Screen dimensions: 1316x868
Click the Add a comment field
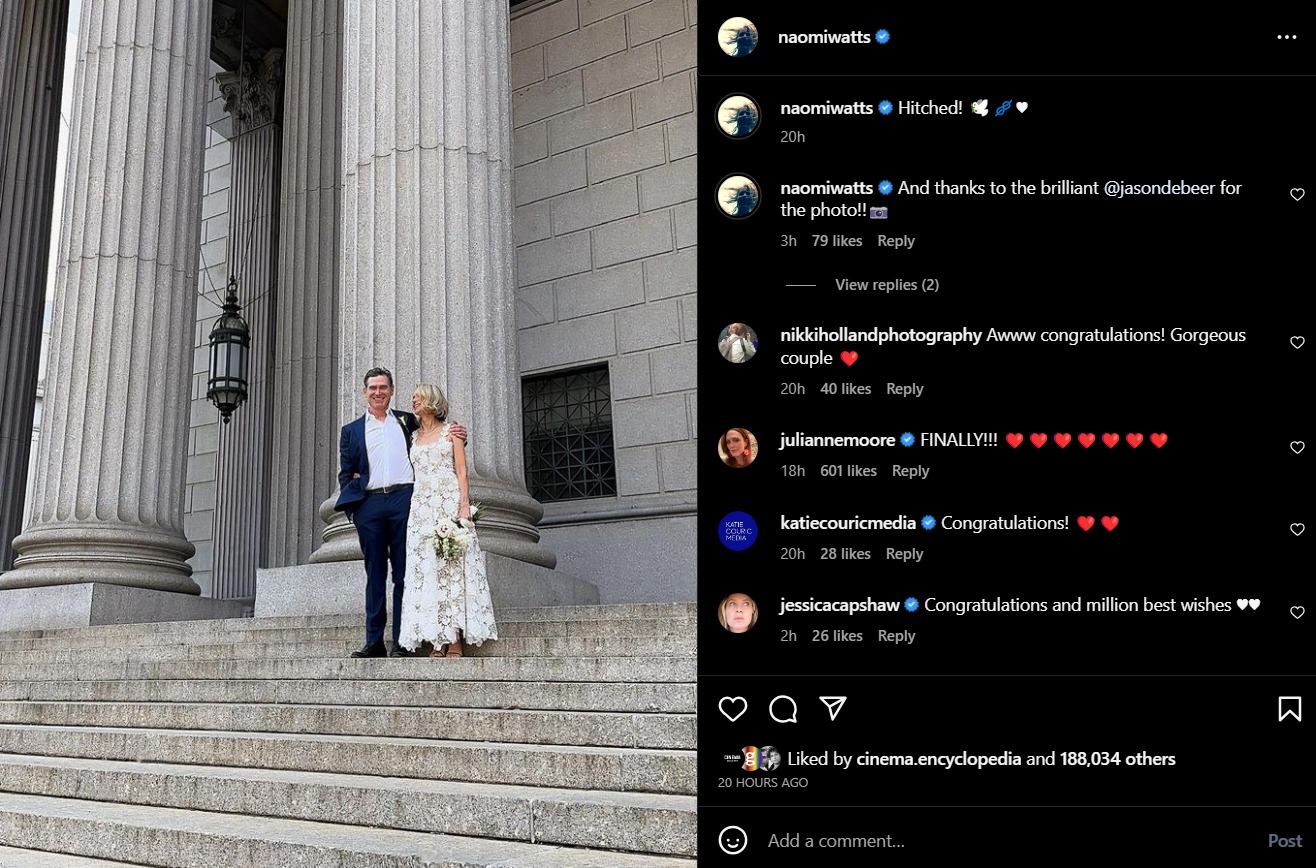coord(1010,841)
